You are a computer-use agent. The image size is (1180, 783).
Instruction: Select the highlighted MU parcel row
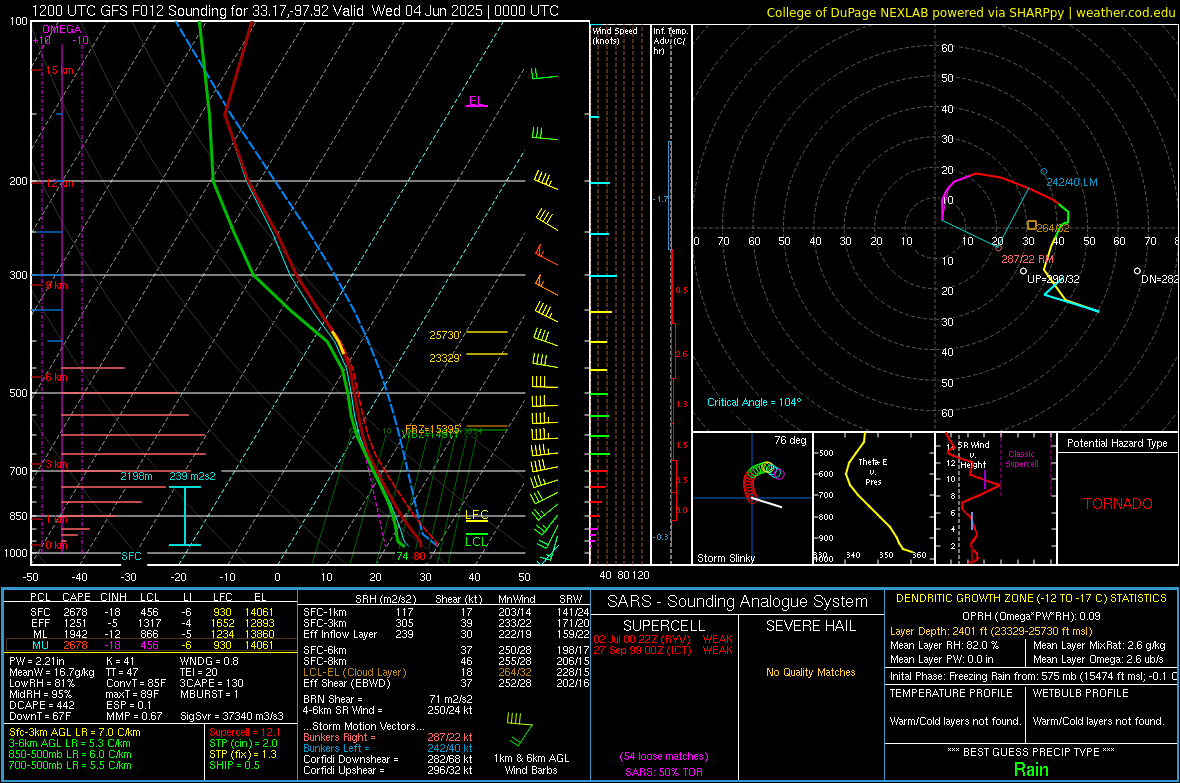click(x=151, y=645)
